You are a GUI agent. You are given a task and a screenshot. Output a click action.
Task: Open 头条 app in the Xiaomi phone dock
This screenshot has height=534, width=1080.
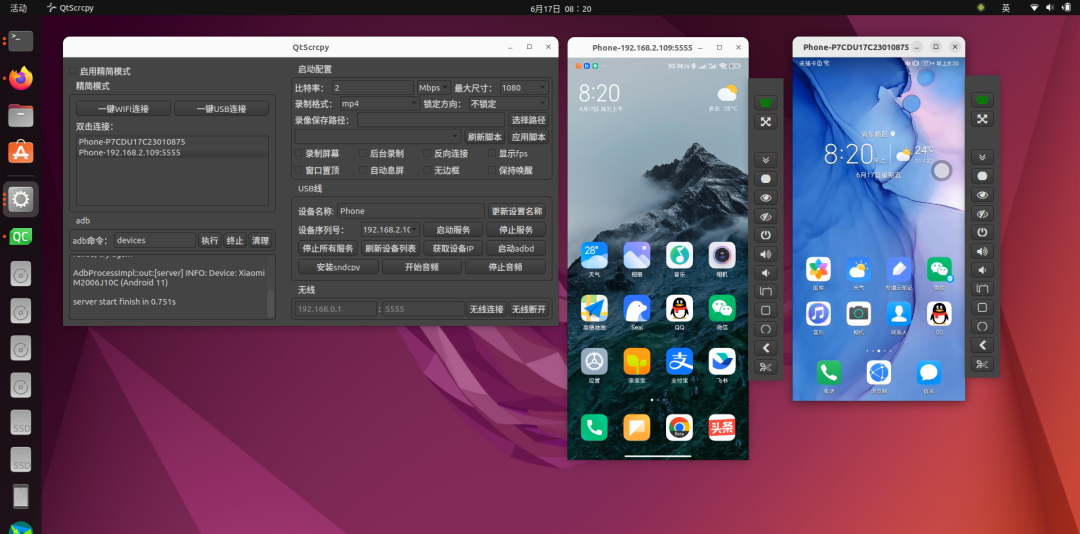click(x=722, y=427)
